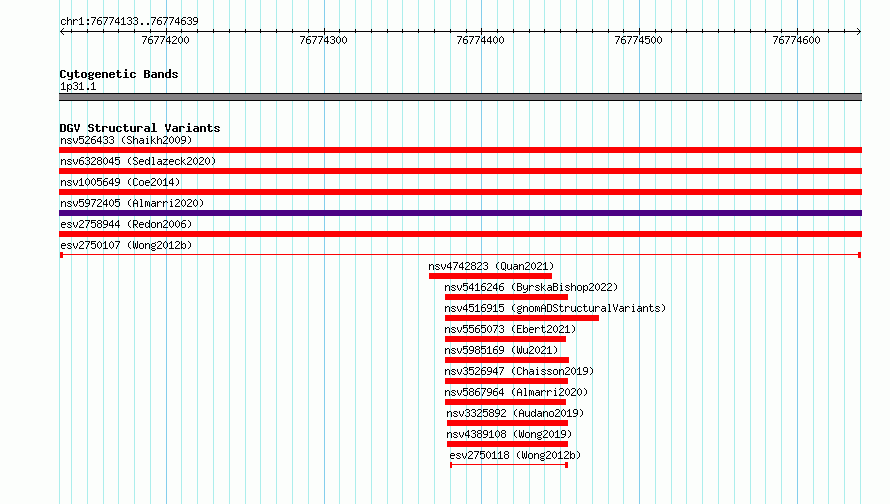Select the Cytogenetic Bands track title
Image resolution: width=890 pixels, height=504 pixels.
119,74
